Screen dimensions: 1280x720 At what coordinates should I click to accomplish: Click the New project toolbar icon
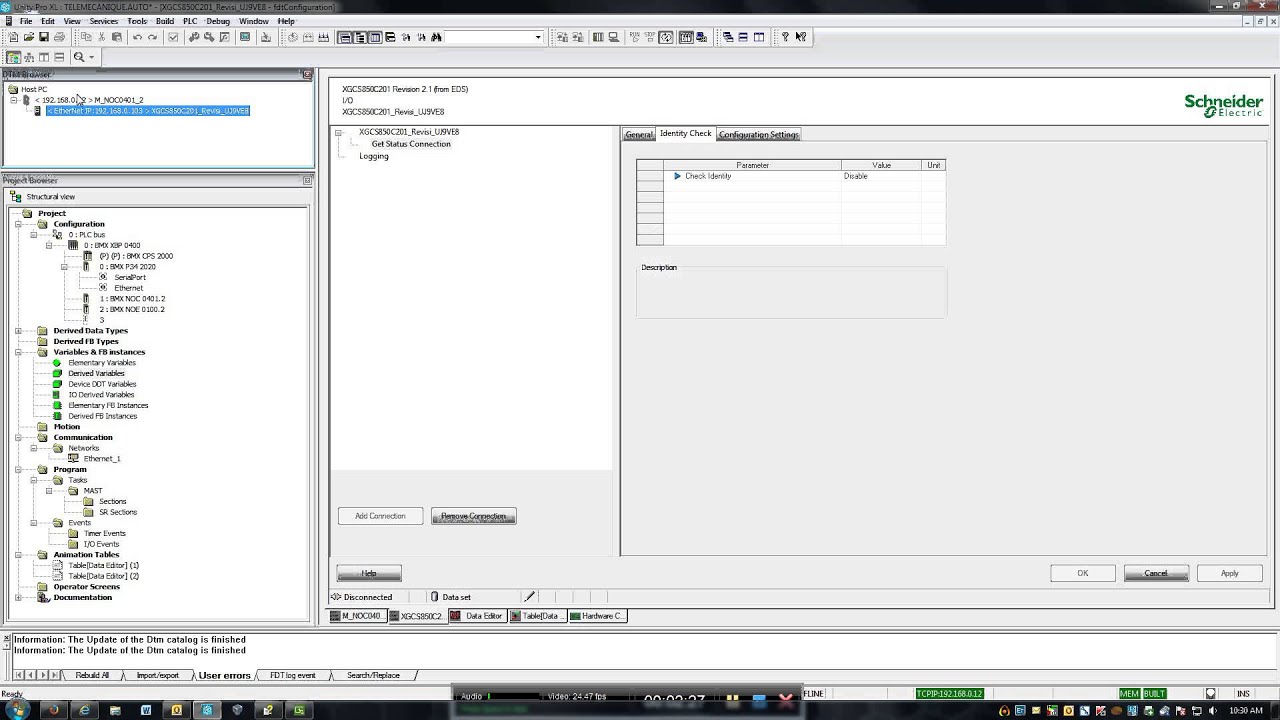[x=14, y=37]
